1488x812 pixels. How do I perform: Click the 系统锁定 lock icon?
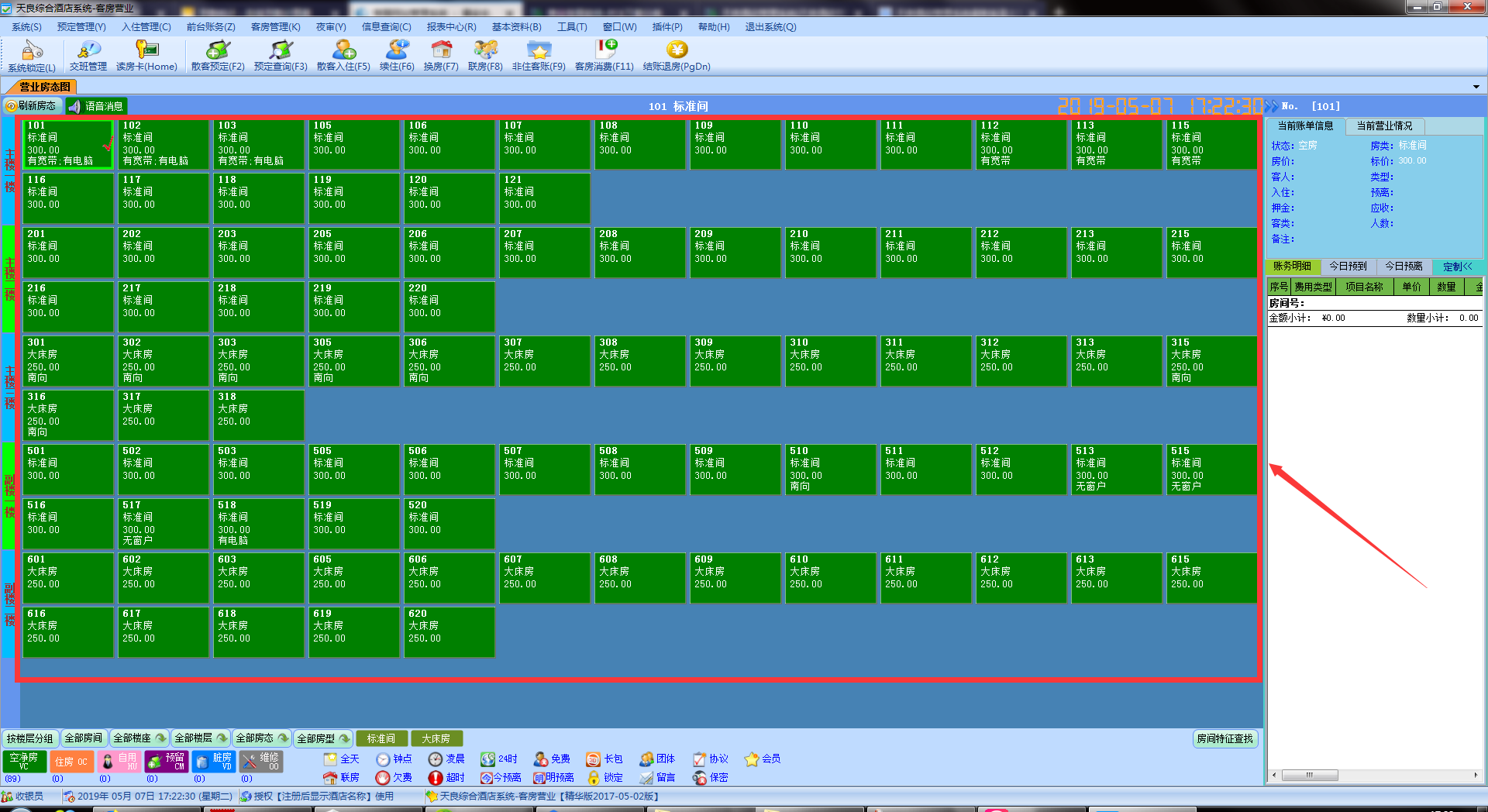coord(32,51)
